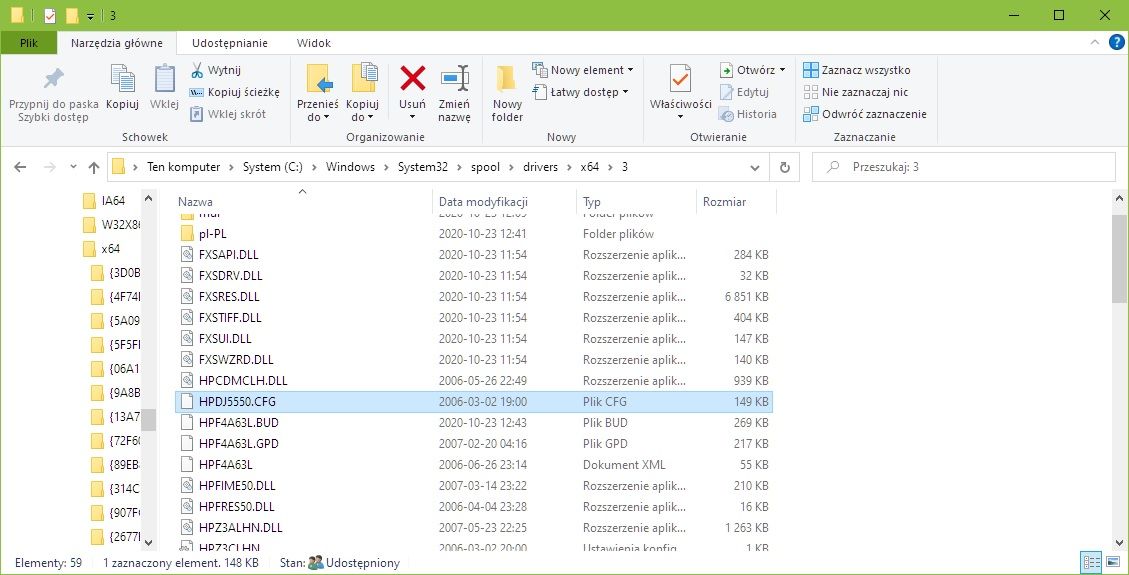Rename file with Zmień nazwę
This screenshot has height=575, width=1129.
[454, 94]
